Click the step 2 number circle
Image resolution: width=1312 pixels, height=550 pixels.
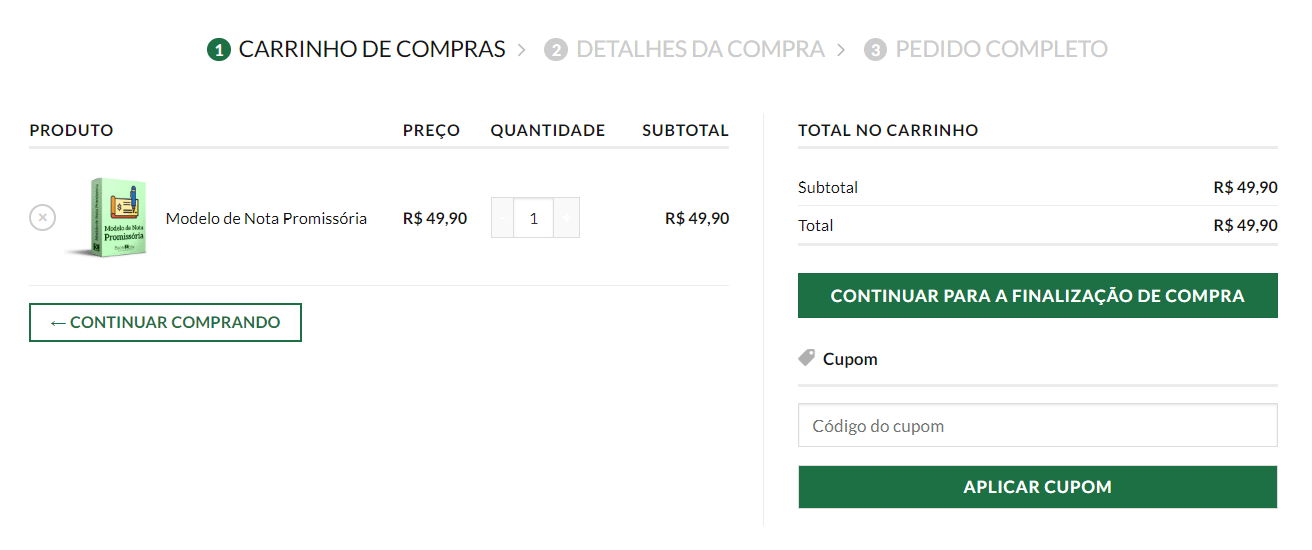click(556, 50)
